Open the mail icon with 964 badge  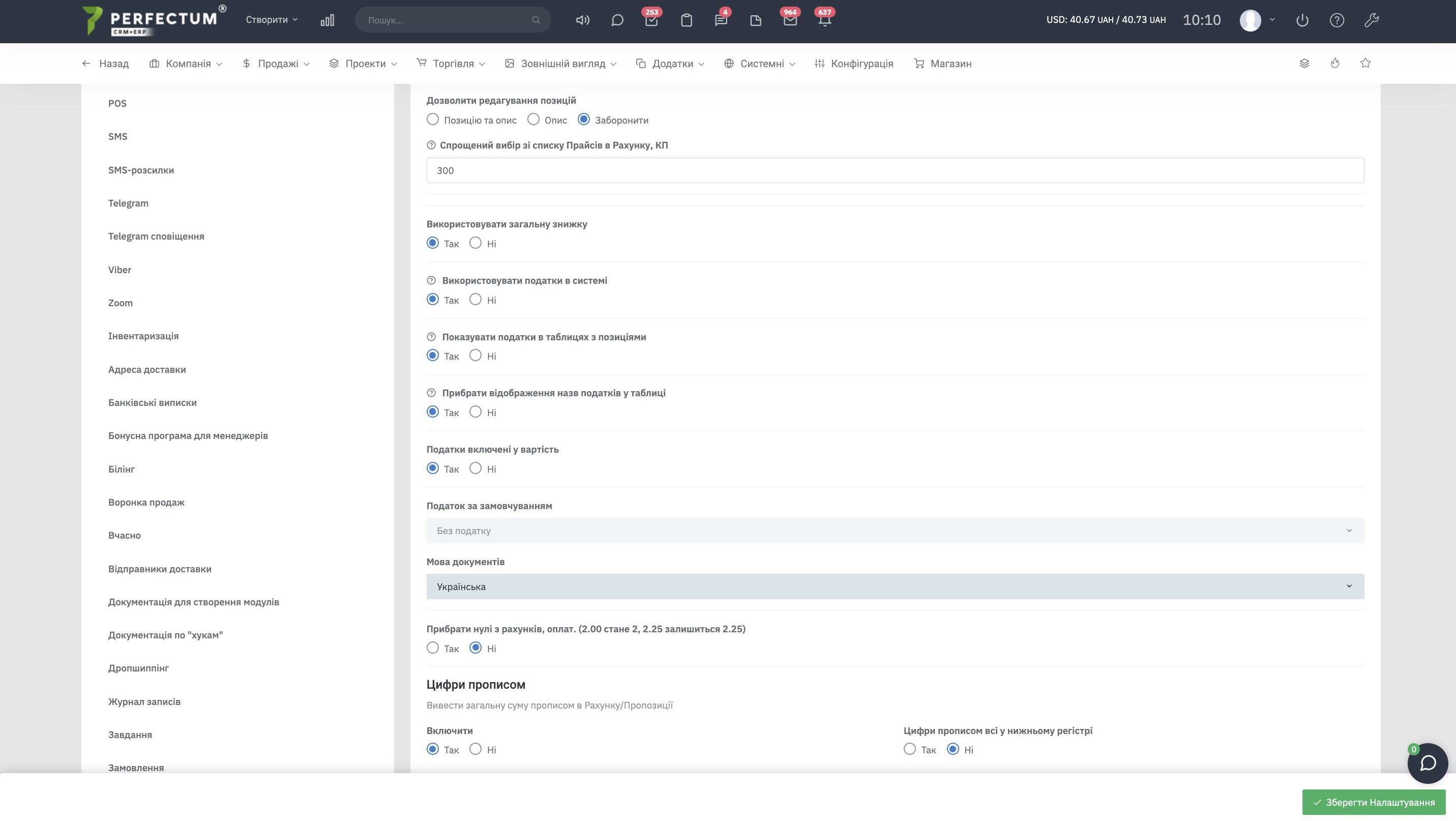[790, 20]
